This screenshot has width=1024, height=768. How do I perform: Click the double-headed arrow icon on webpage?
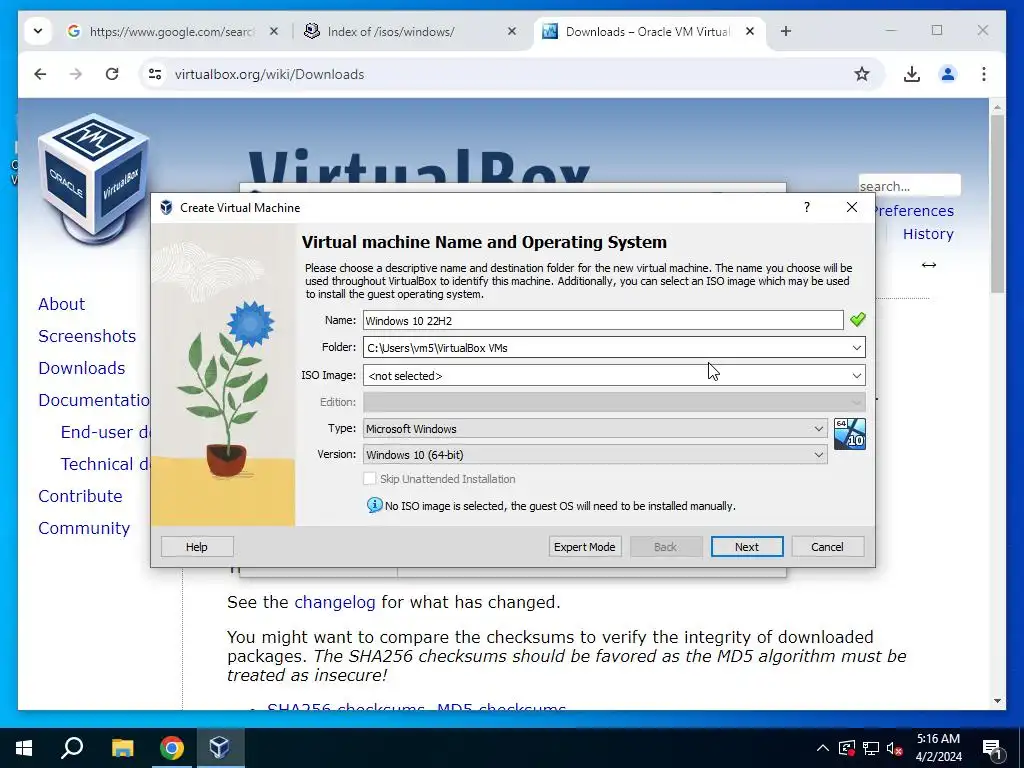click(929, 264)
